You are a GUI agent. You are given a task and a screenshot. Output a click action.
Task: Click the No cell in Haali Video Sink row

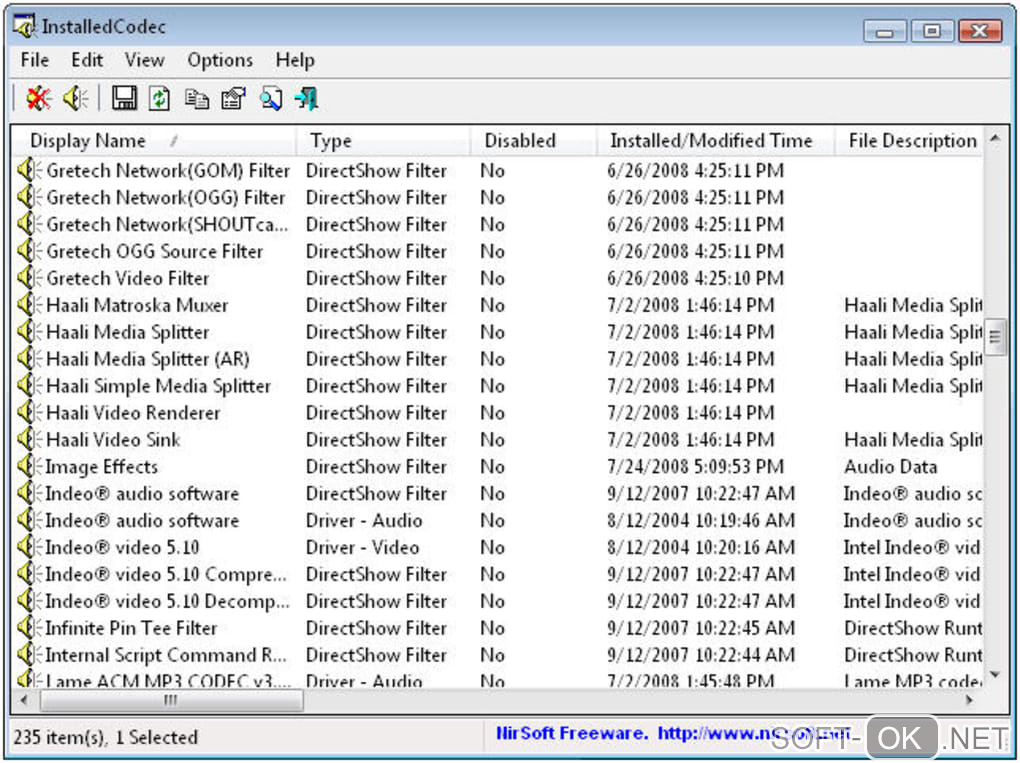492,440
